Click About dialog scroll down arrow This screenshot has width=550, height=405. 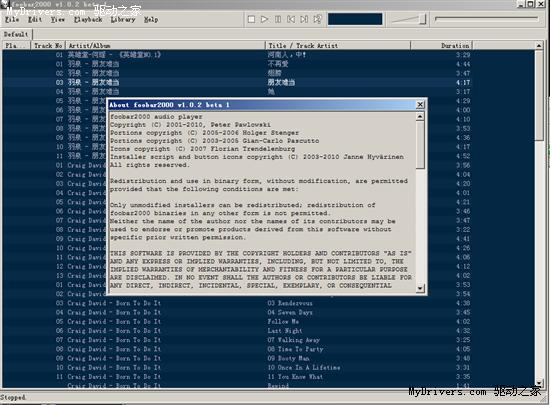(x=420, y=289)
